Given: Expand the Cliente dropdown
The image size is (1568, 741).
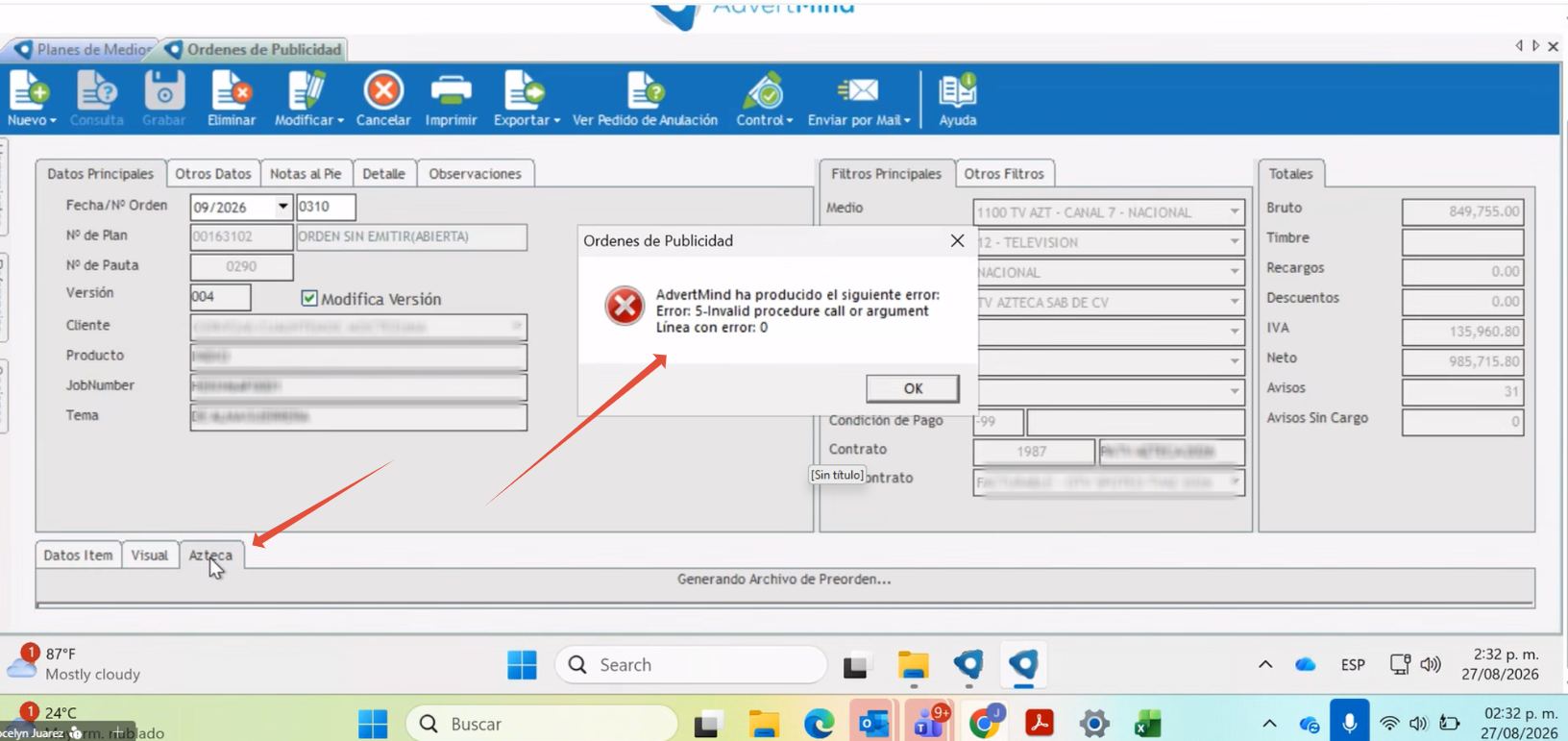Looking at the screenshot, I should [517, 327].
